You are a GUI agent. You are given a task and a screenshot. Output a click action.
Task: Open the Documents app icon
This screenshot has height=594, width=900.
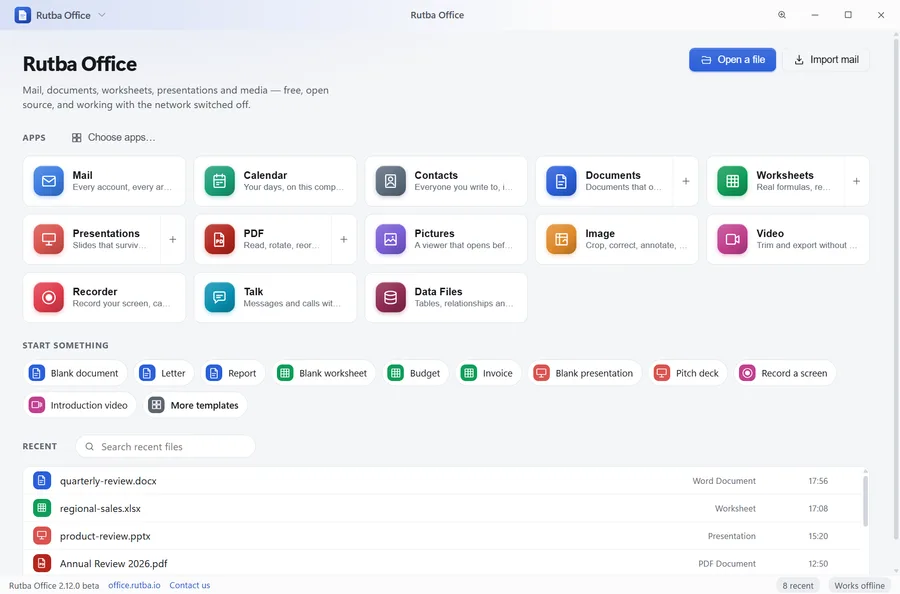point(561,181)
